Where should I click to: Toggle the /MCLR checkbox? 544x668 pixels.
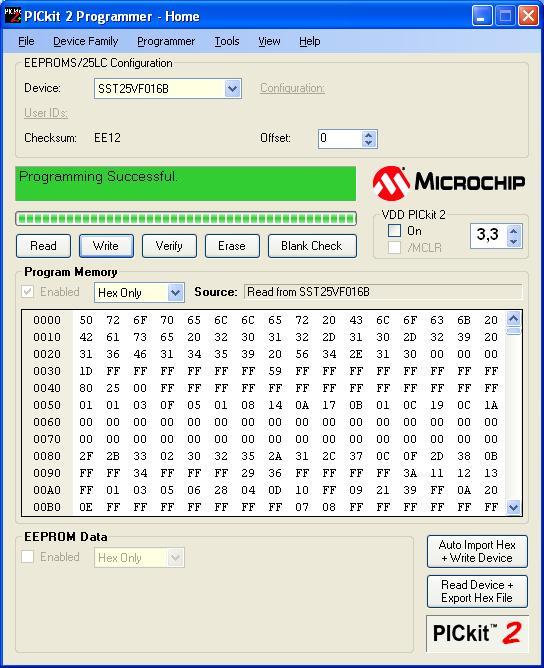394,248
